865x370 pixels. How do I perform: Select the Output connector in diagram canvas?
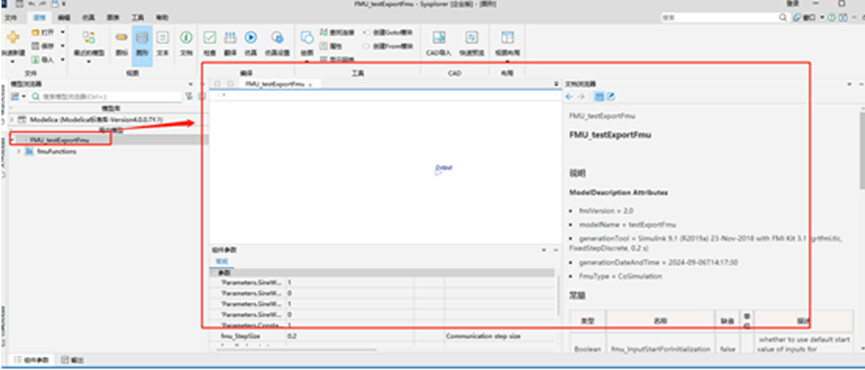(443, 170)
